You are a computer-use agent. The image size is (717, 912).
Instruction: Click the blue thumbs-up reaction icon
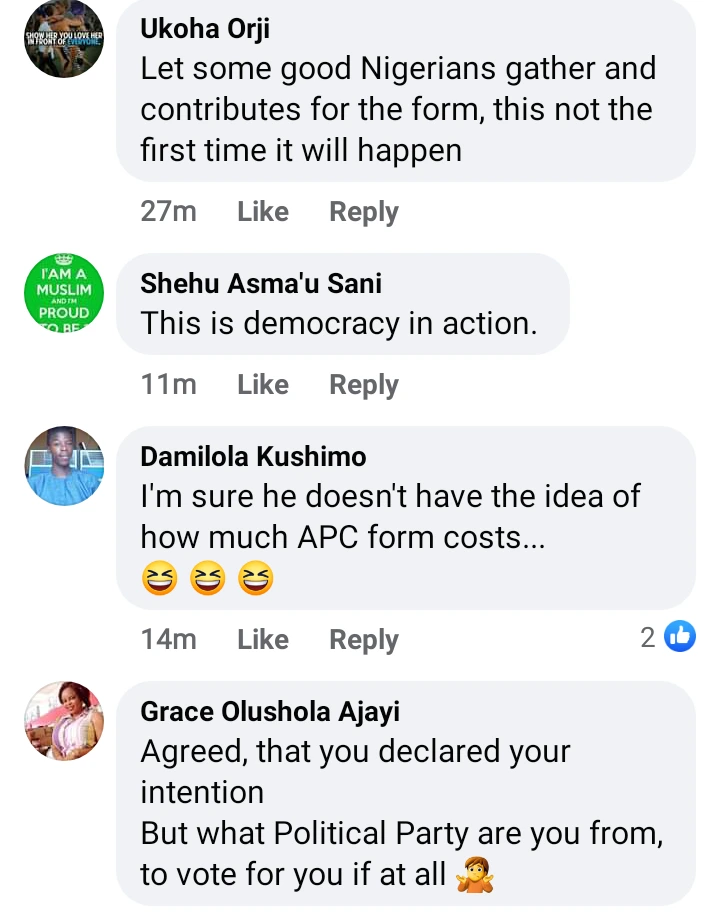(680, 636)
